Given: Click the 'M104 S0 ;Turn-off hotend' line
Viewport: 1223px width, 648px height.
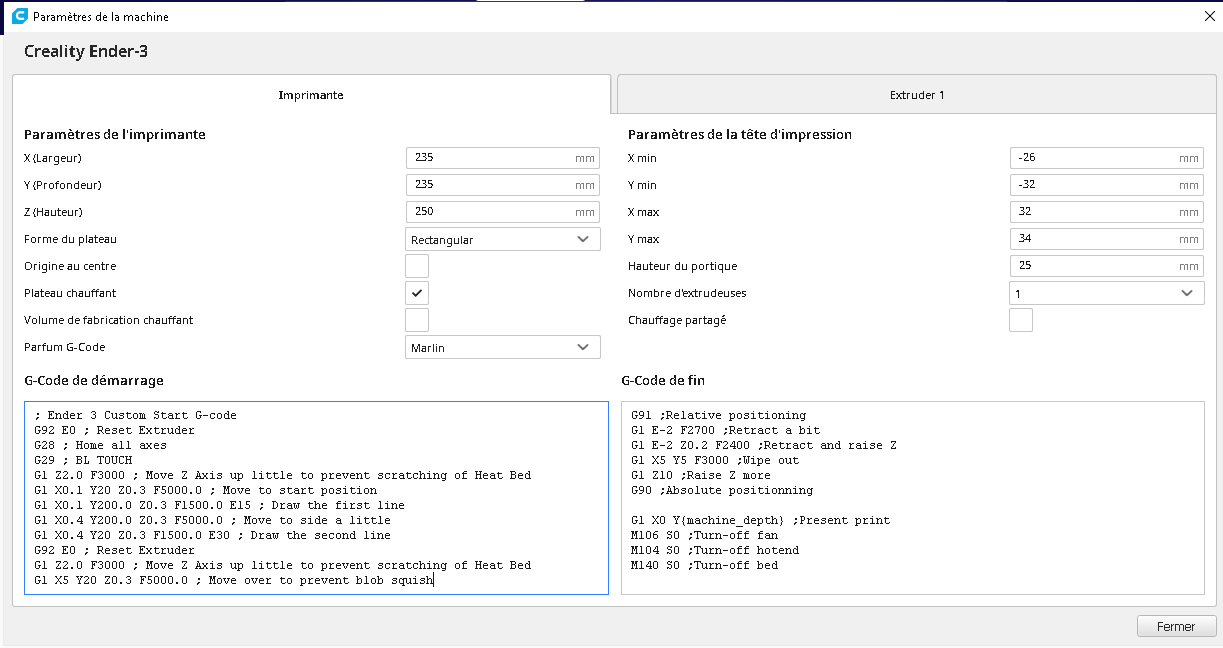Looking at the screenshot, I should (715, 550).
